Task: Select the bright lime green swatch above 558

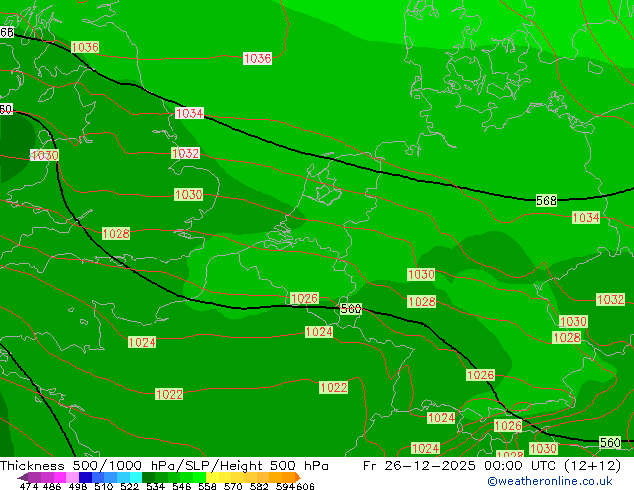Action: [199, 477]
